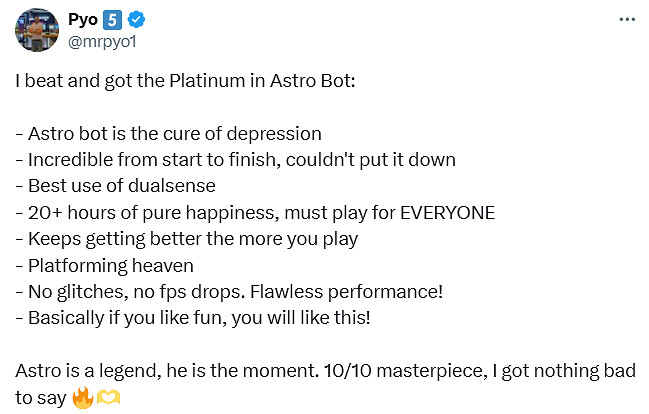This screenshot has height=414, width=649.
Task: Click the blue verified checkmark badge
Action: pos(135,20)
